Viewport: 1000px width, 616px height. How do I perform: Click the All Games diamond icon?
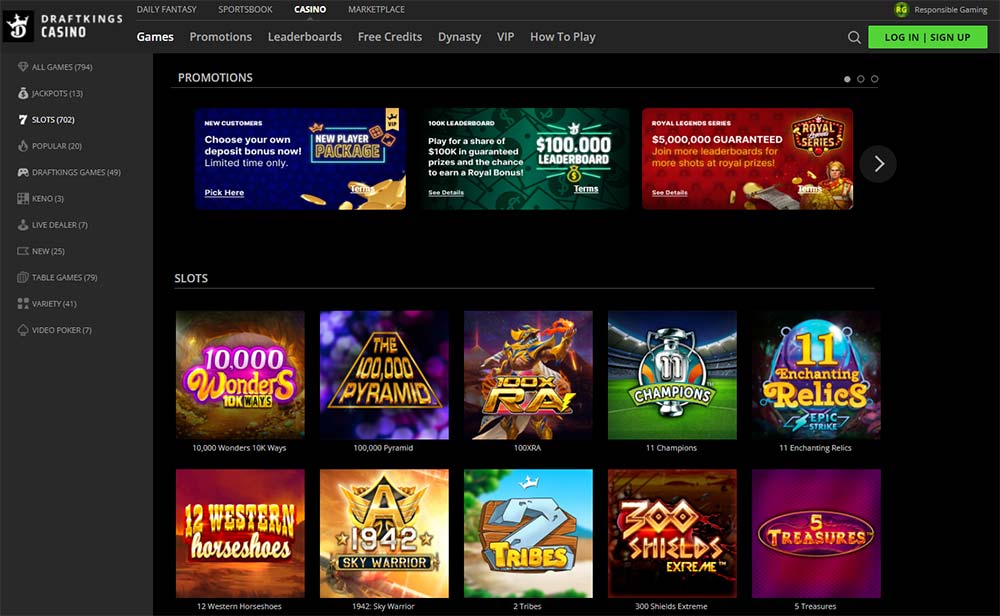coord(23,67)
